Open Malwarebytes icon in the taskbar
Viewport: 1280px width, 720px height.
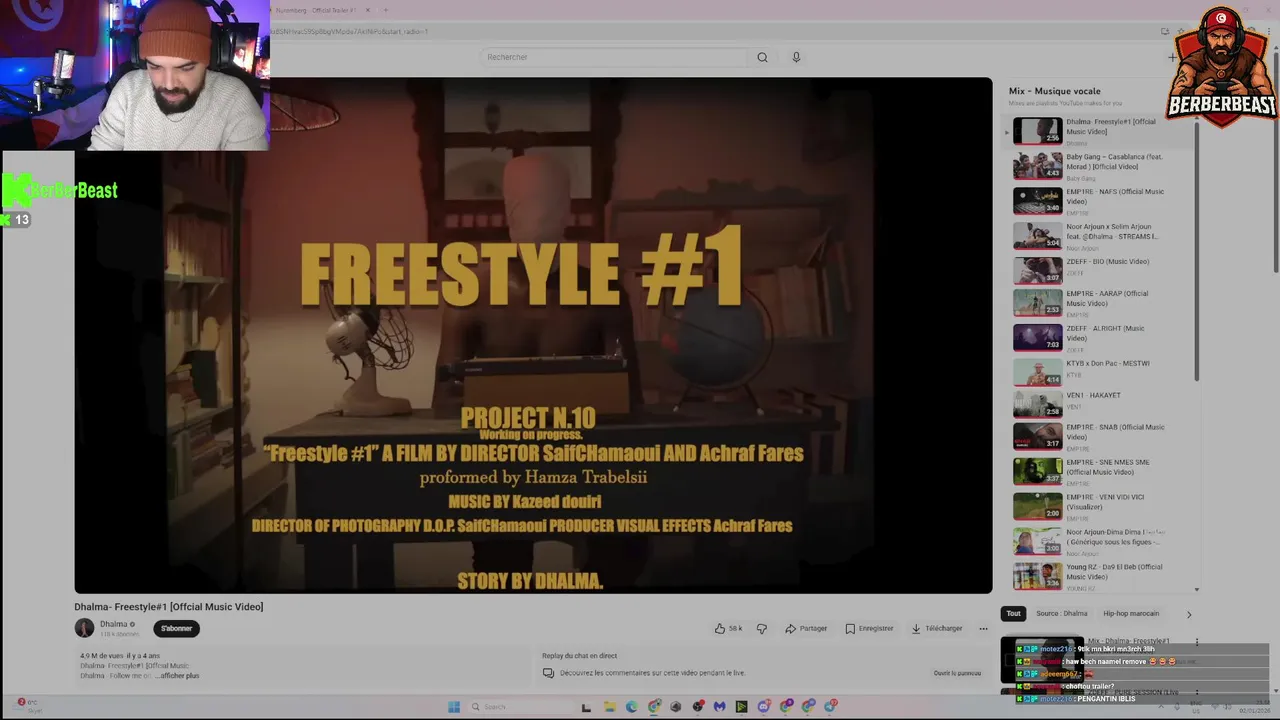pos(719,707)
